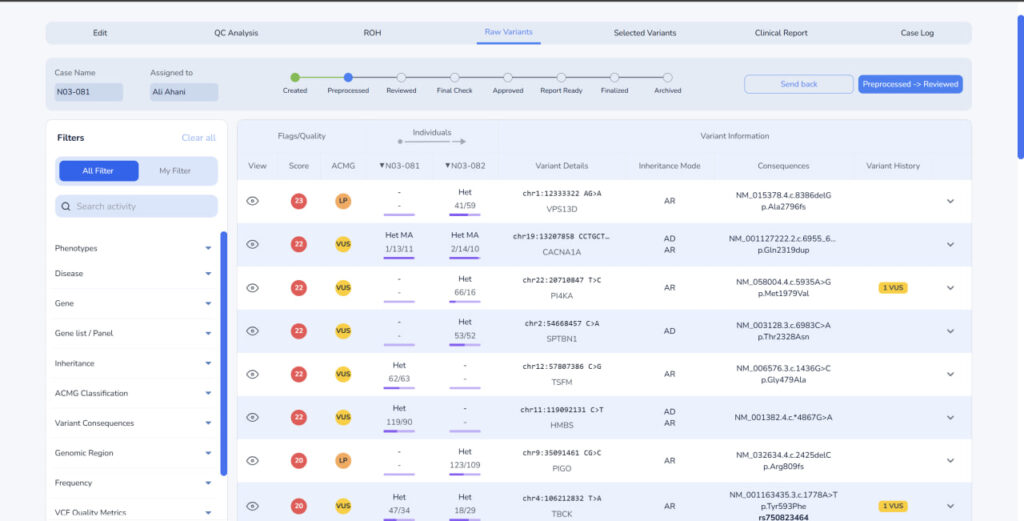
Task: Click VUS ACMG badge in CACNA1A row
Action: (x=343, y=244)
